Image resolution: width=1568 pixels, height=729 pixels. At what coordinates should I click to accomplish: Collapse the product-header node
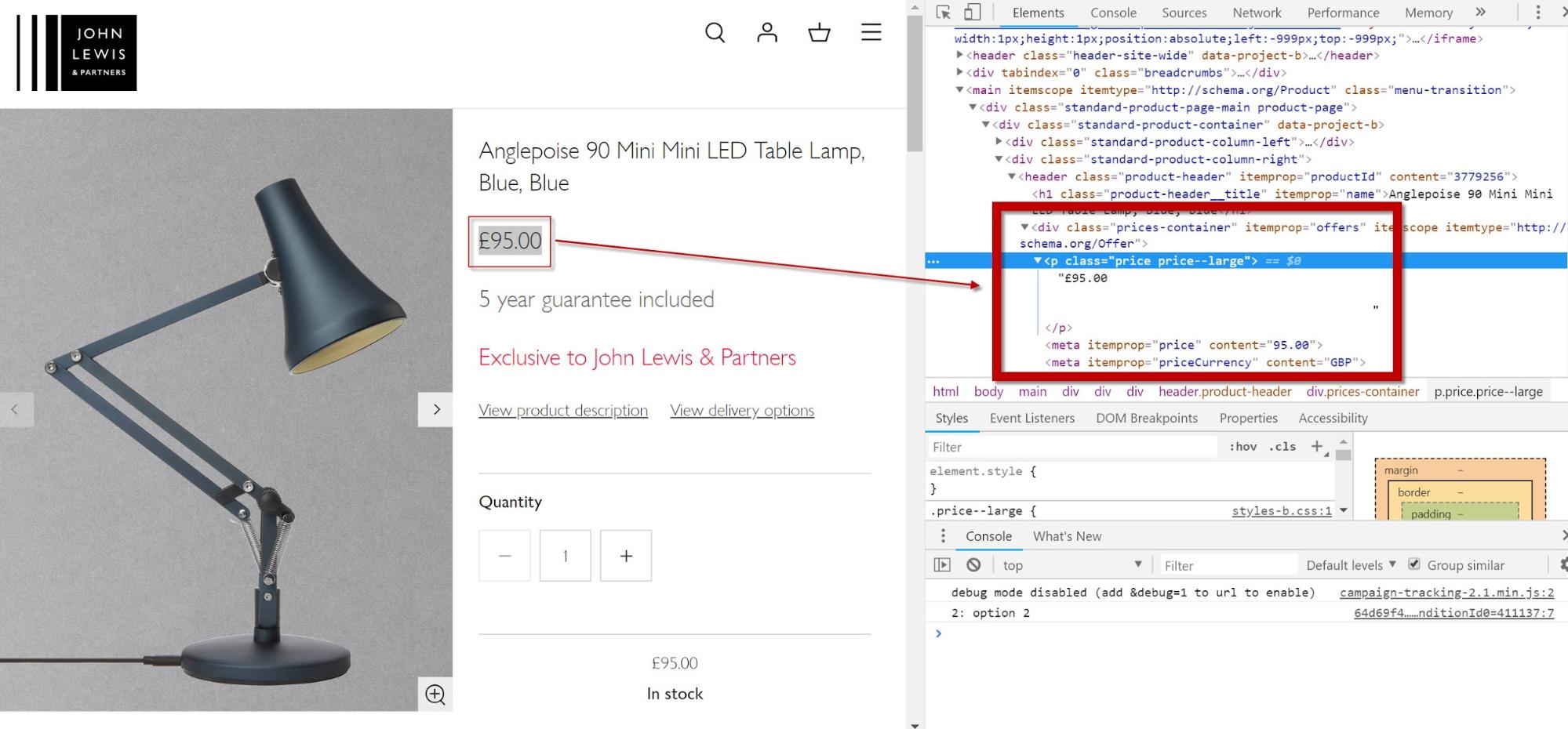pos(1012,176)
